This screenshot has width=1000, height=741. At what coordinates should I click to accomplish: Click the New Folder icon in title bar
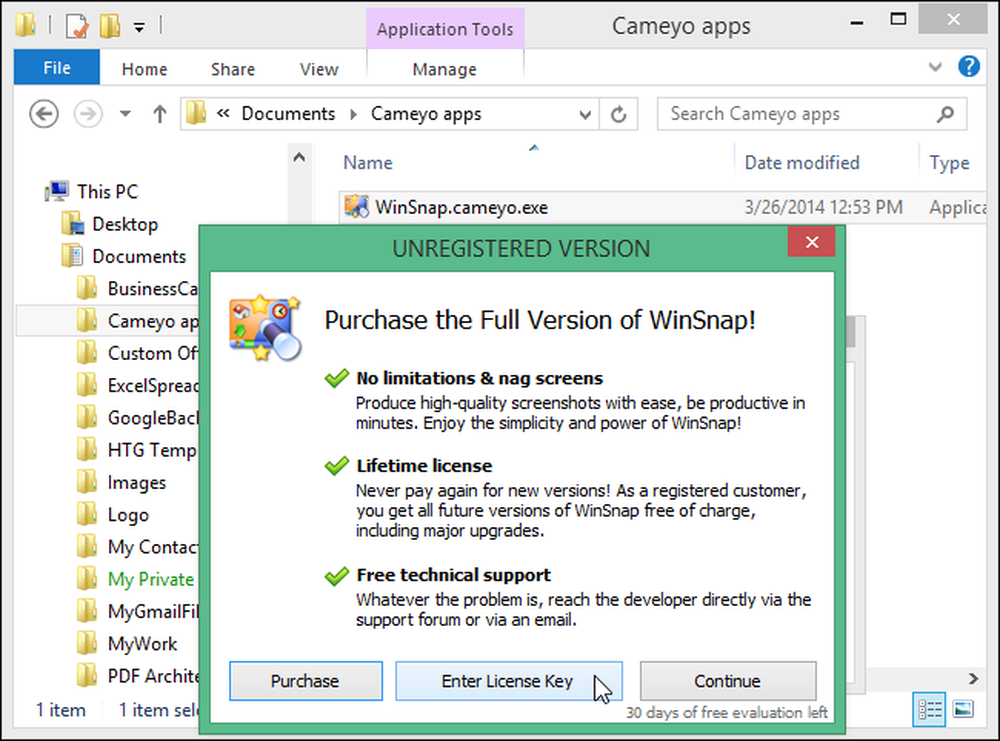(110, 26)
